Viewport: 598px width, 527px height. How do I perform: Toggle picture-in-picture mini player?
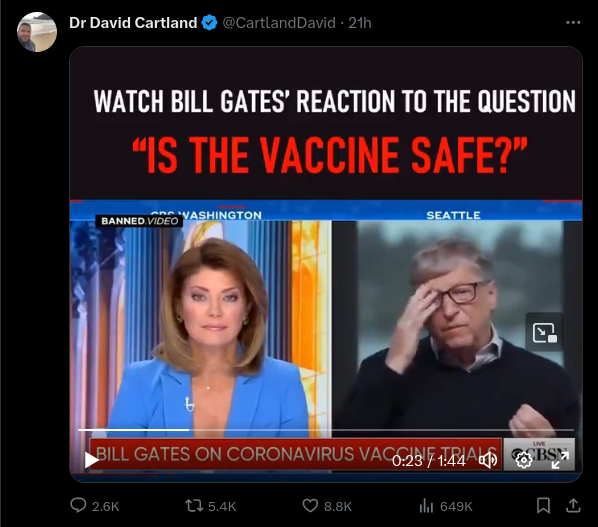coord(545,333)
